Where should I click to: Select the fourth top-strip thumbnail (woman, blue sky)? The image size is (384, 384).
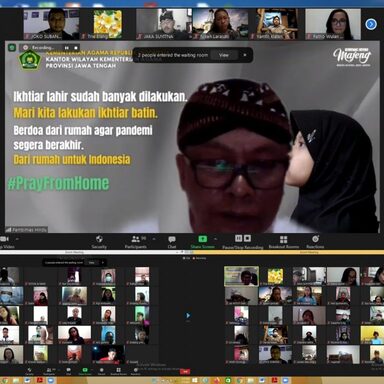point(220,24)
